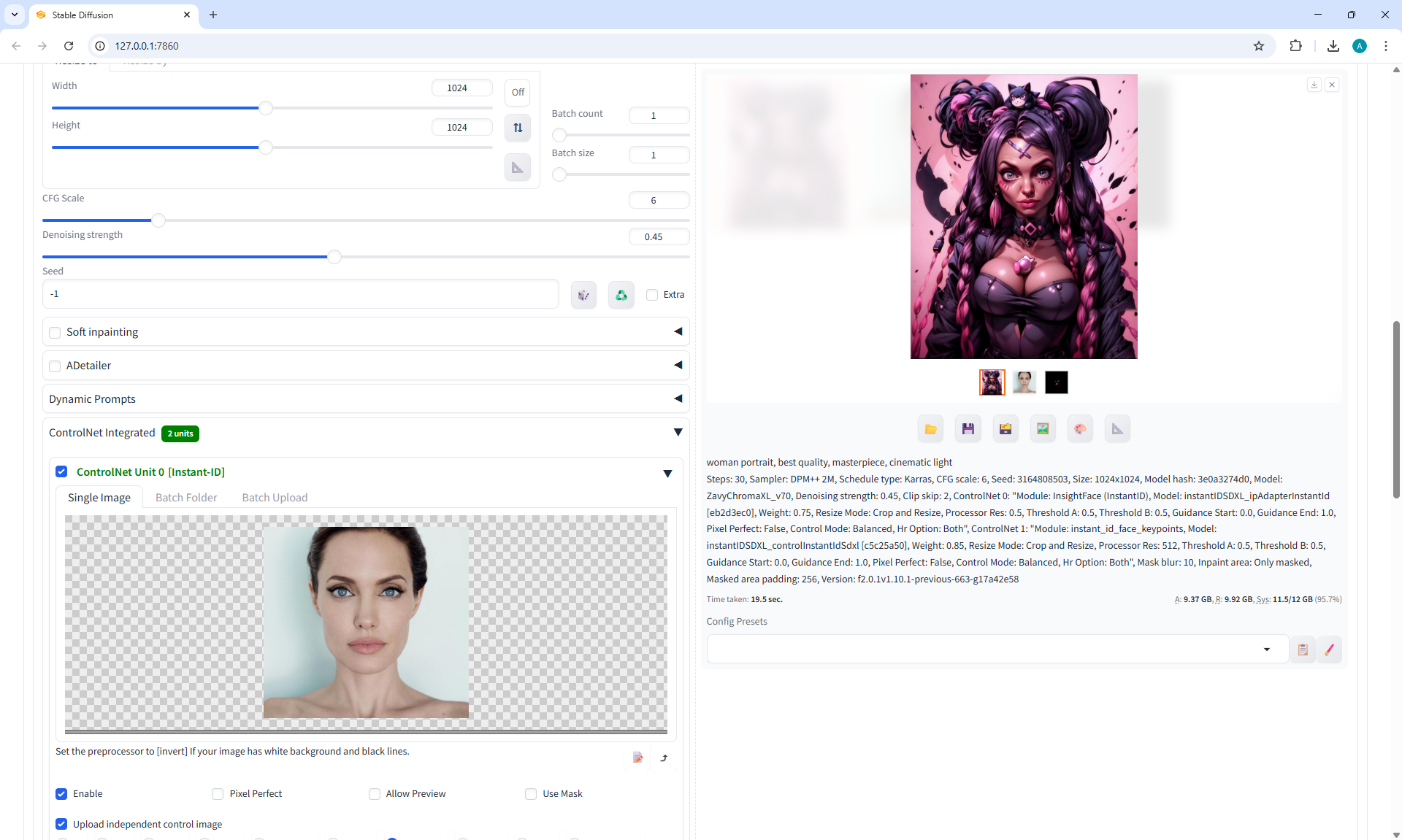Viewport: 1402px width, 840px height.
Task: Click the swap width and height icon
Action: pyautogui.click(x=518, y=128)
